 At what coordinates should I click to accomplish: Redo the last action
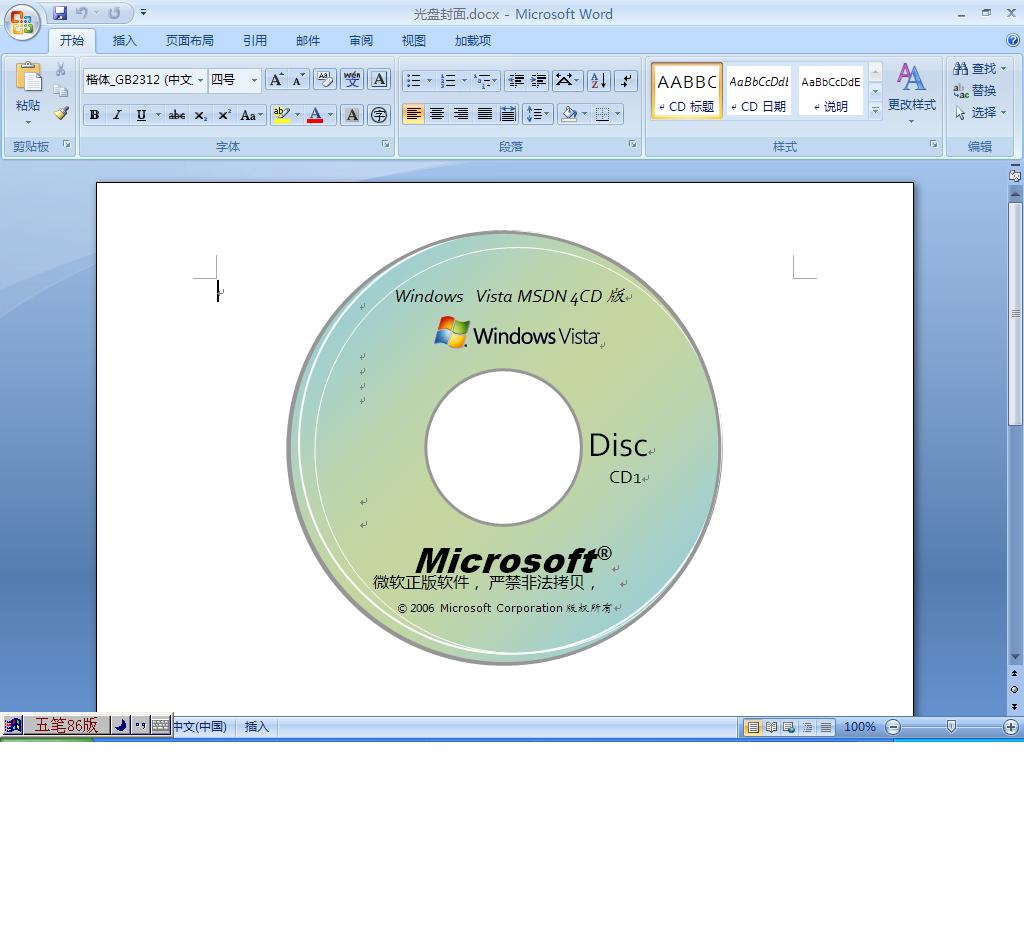pos(114,12)
